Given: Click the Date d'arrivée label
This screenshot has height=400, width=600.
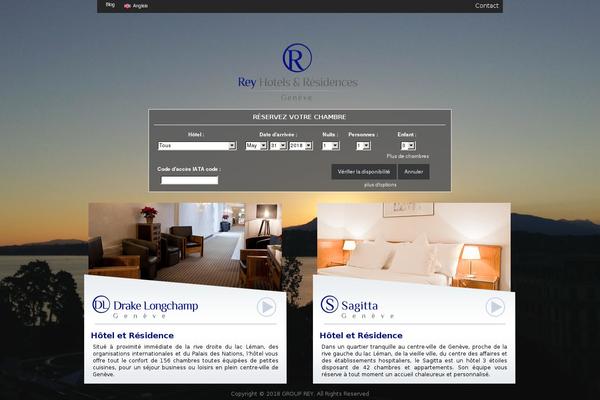Looking at the screenshot, I should tap(278, 135).
